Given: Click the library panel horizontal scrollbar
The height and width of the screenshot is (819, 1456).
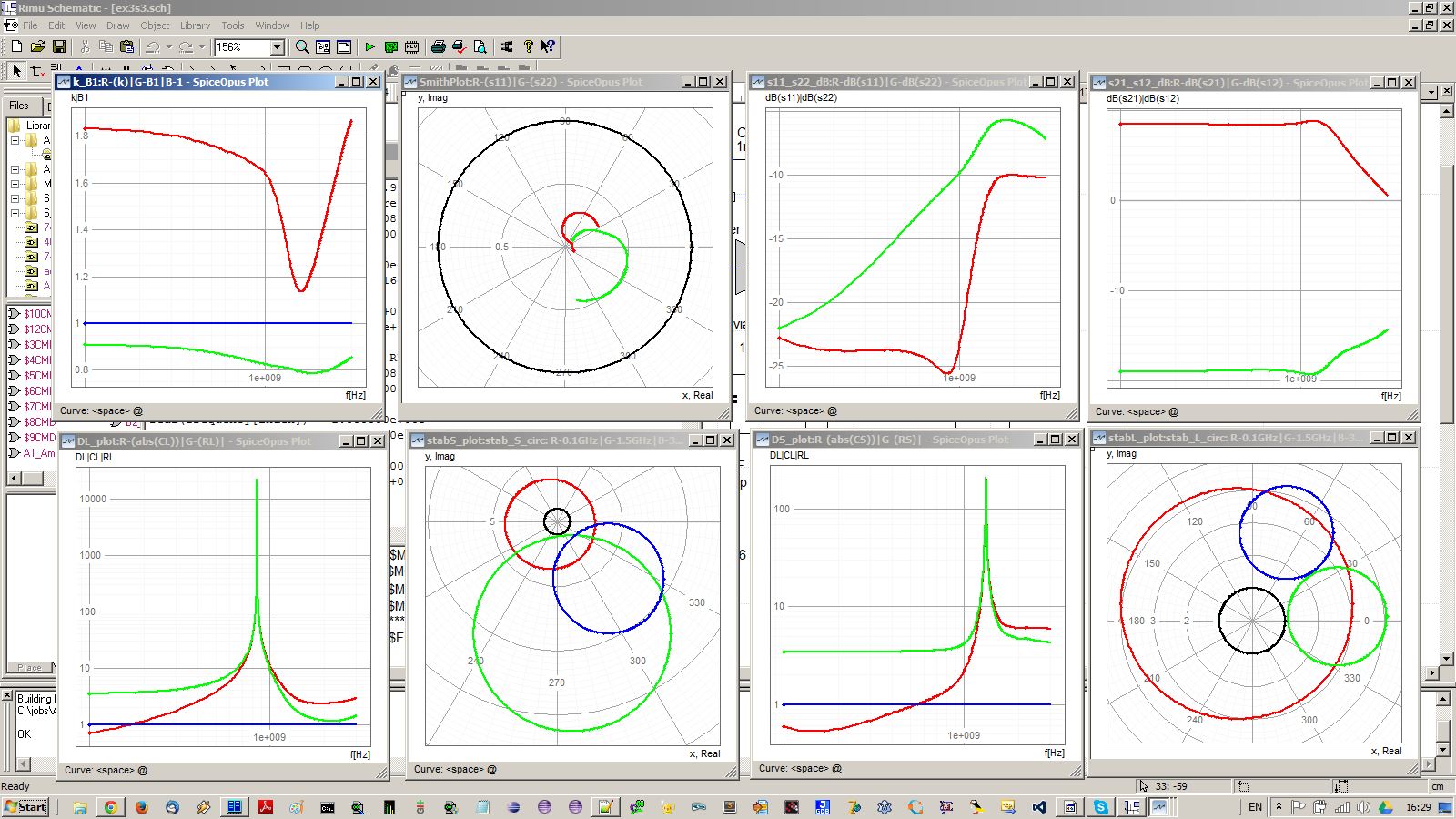Looking at the screenshot, I should 31,478.
